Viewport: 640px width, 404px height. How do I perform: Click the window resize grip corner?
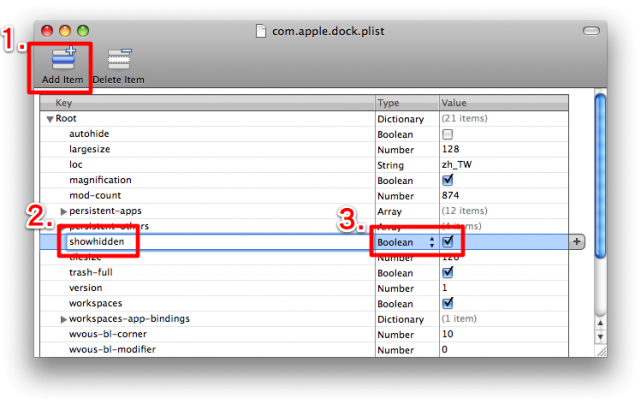[x=602, y=352]
